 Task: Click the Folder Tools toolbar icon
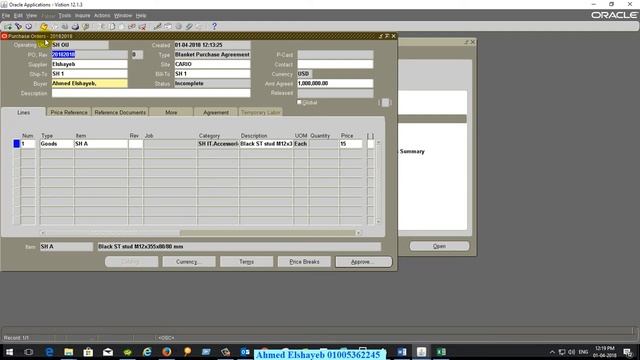pyautogui.click(x=199, y=27)
